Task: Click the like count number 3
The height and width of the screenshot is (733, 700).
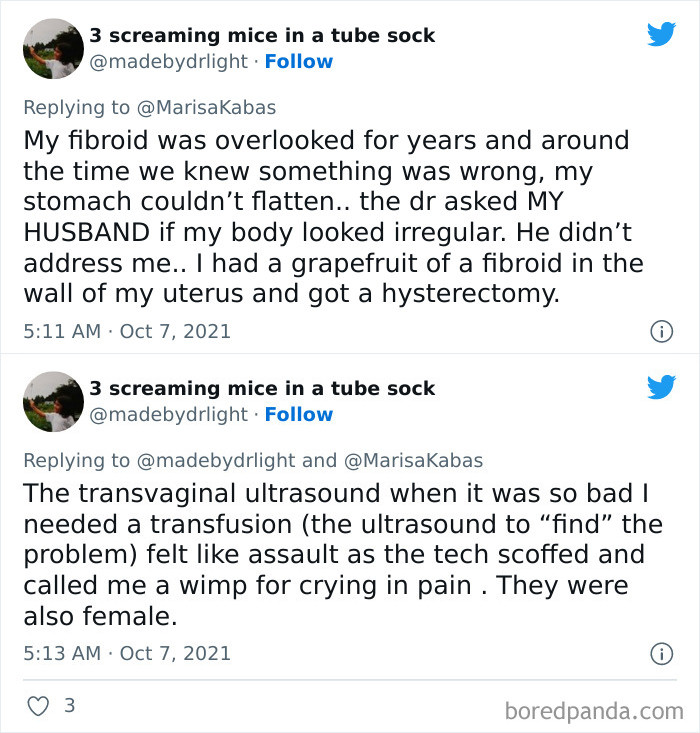Action: [x=69, y=706]
